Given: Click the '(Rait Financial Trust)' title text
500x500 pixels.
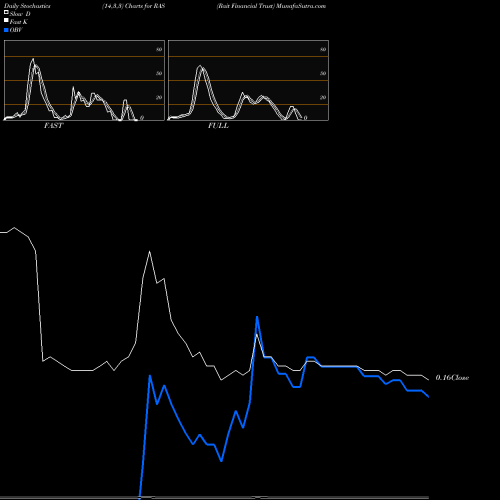Looking at the screenshot, I should tap(246, 6).
